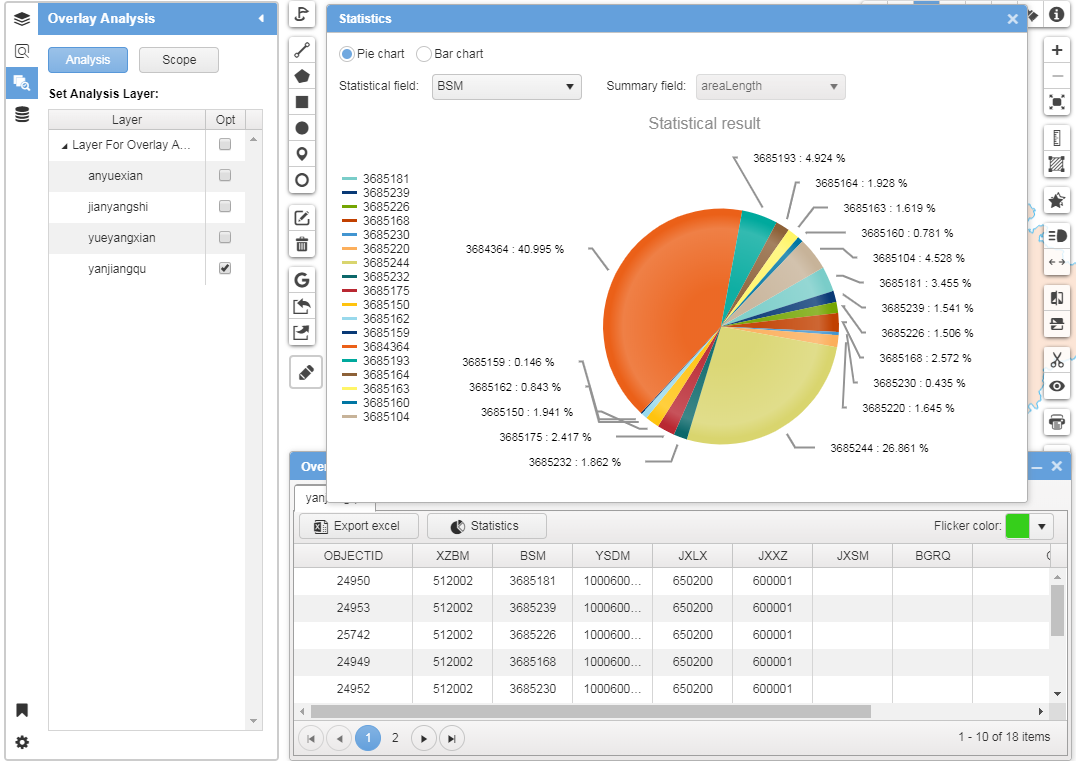Select the eraser tool

tap(306, 373)
